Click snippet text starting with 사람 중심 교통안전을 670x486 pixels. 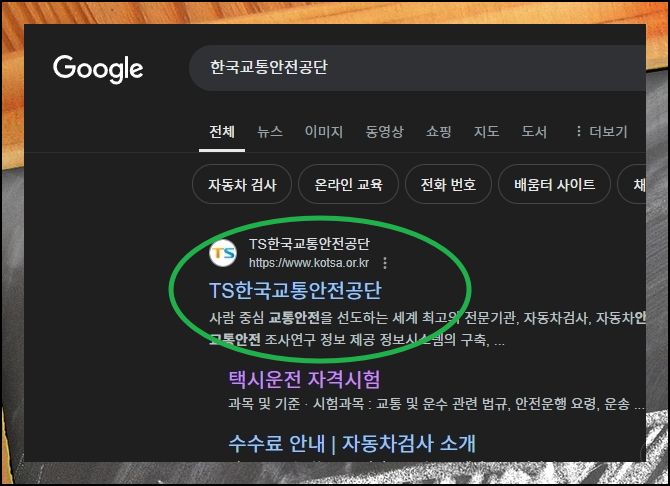tap(427, 329)
